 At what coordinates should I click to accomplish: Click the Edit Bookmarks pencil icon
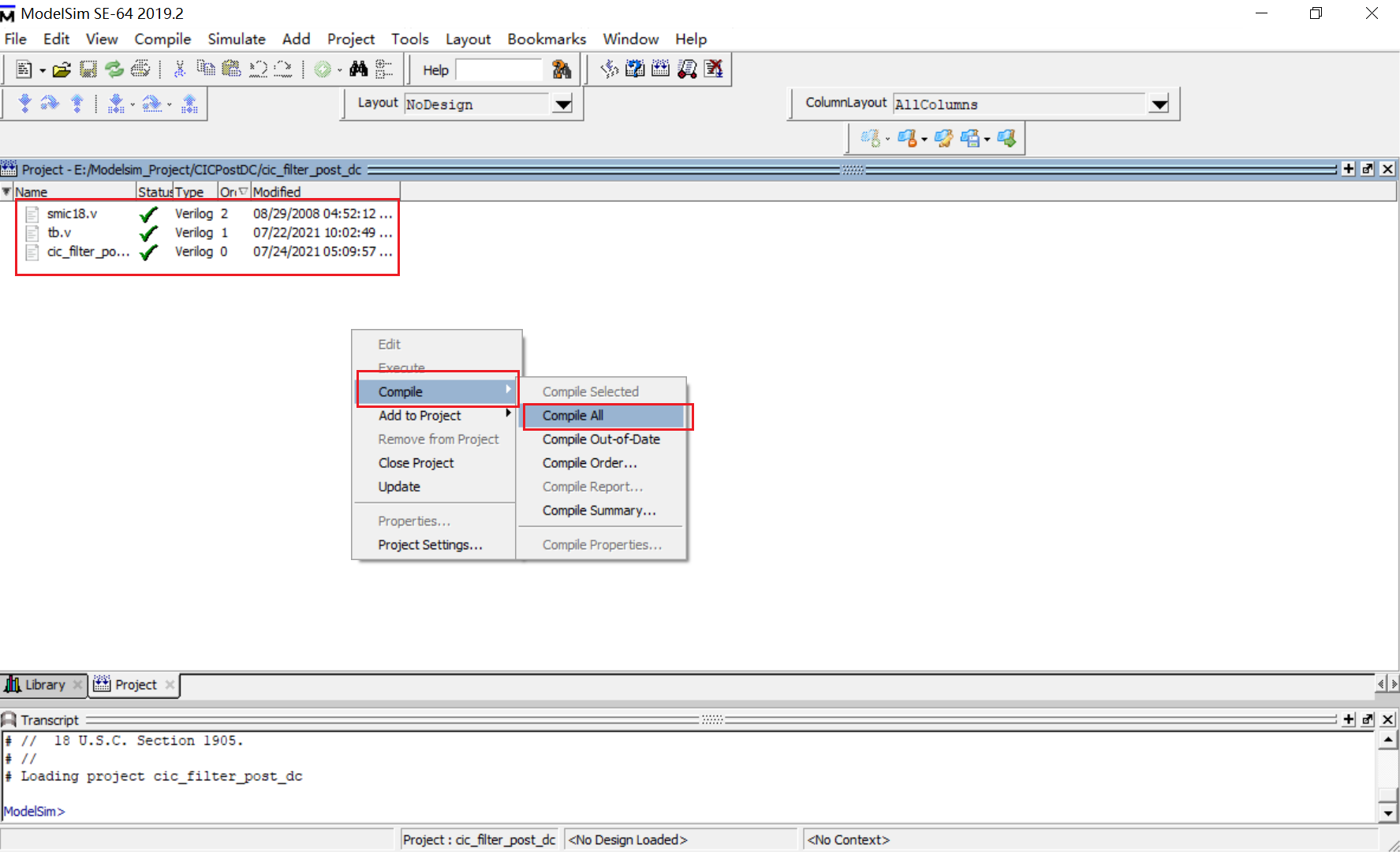tap(943, 138)
